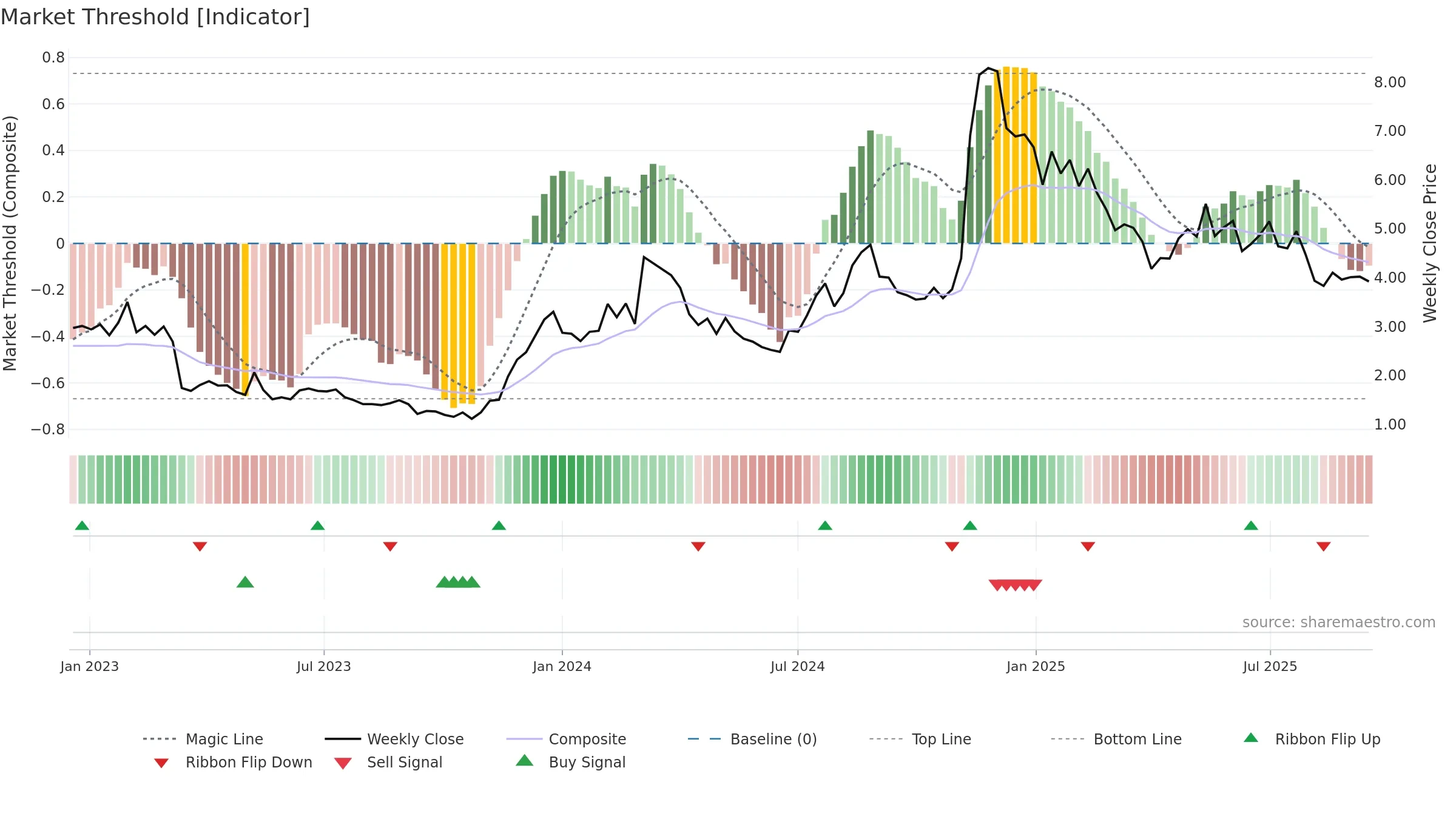
Task: Click the red flip-down triangle in Aug 2023
Action: [390, 547]
